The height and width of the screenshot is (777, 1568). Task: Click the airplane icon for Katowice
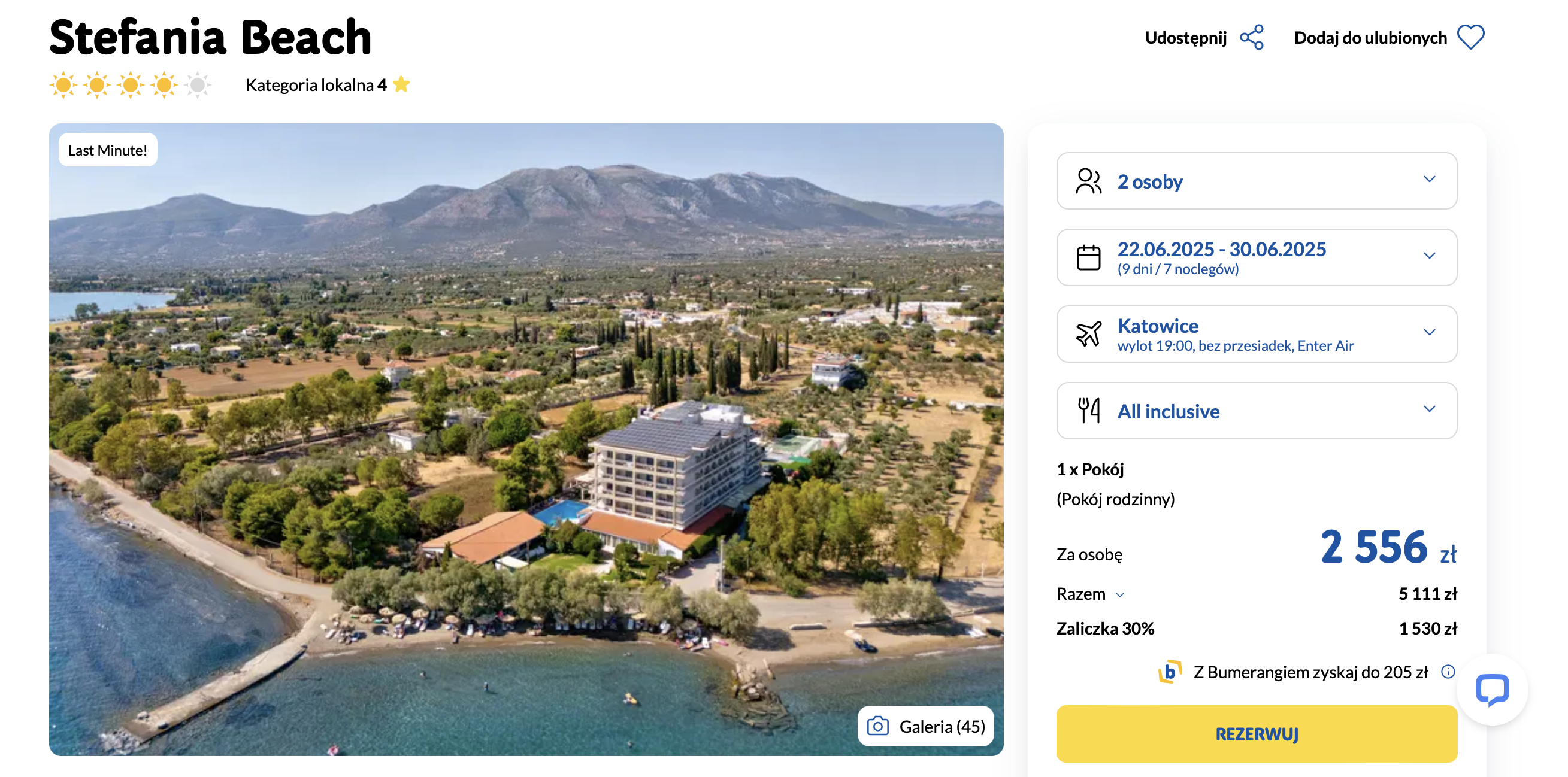[x=1088, y=334]
